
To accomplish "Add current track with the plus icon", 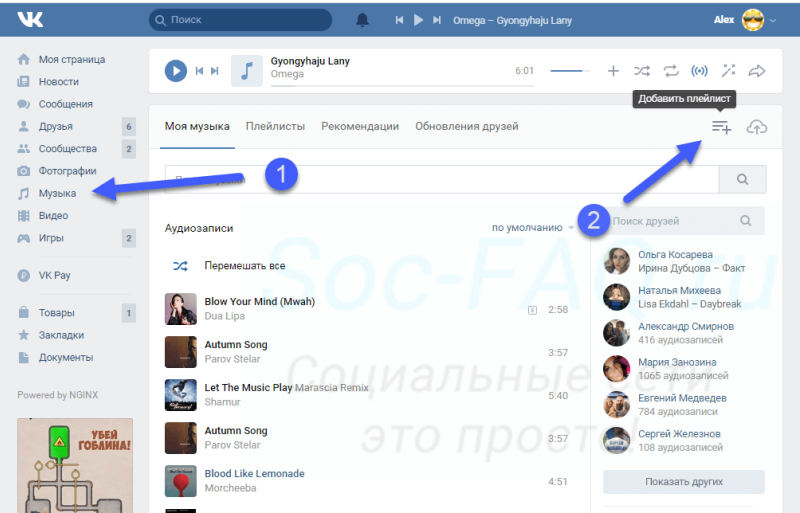I will click(613, 71).
